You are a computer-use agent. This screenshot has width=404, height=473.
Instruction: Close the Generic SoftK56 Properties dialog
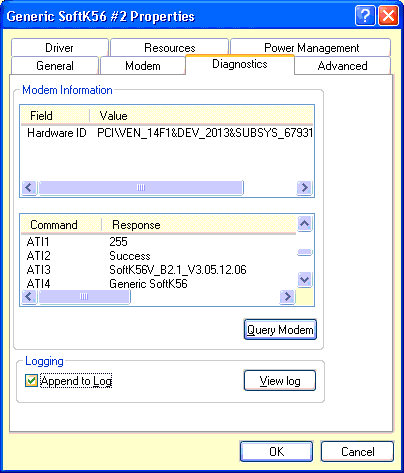coord(389,15)
